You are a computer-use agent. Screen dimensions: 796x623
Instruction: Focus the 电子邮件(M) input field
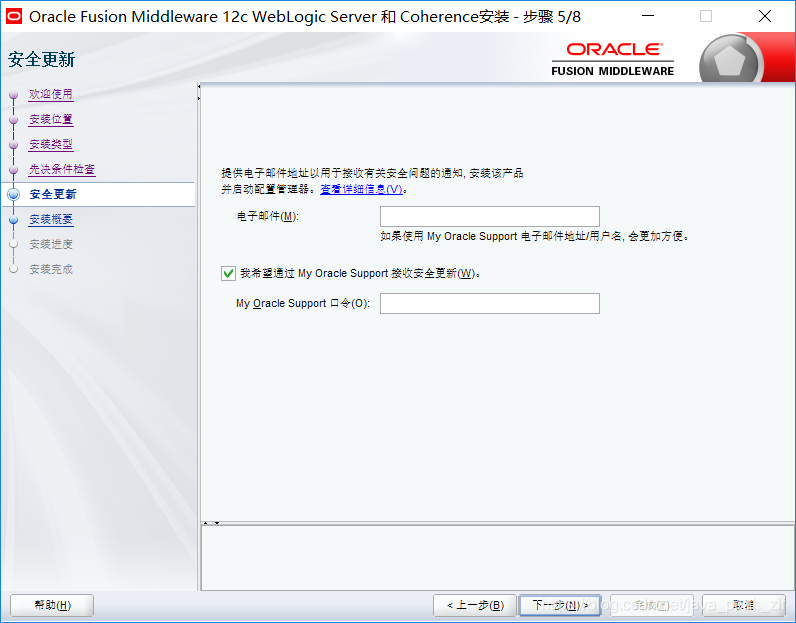tap(489, 216)
